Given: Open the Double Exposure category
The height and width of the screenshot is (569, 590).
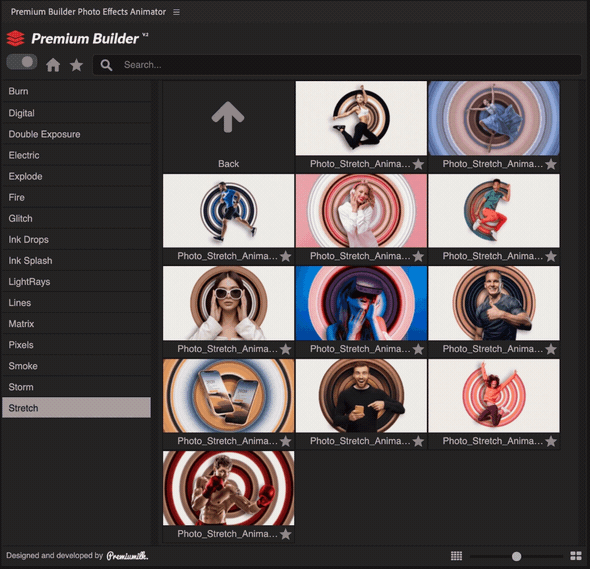Looking at the screenshot, I should 76,134.
